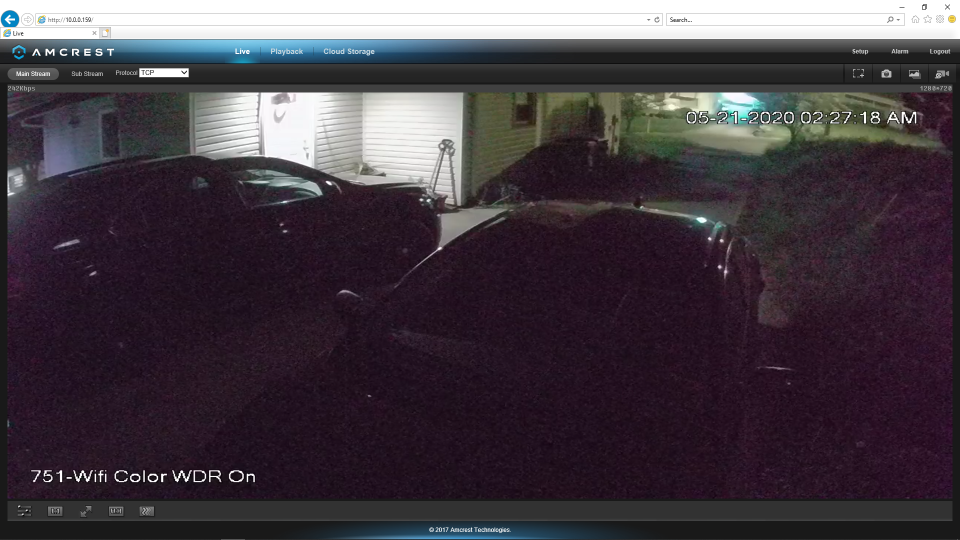This screenshot has height=540, width=960.
Task: Click the 242Kbps bitrate readout
Action: 21,88
